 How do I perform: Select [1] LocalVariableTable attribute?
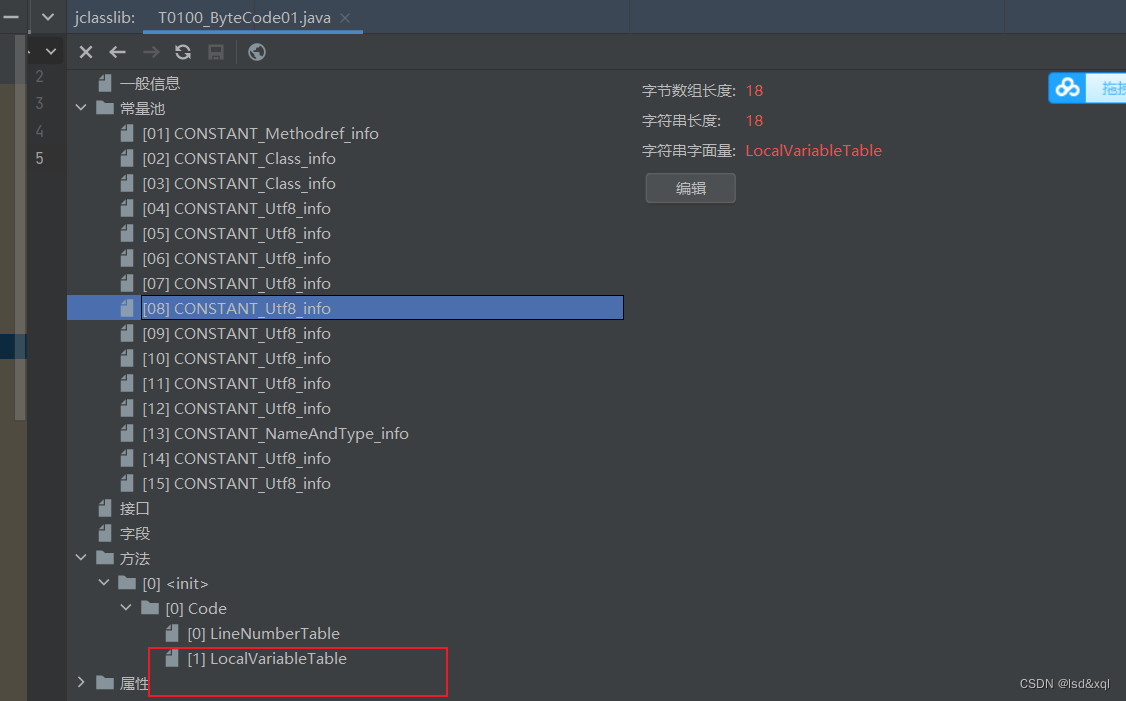pos(267,659)
